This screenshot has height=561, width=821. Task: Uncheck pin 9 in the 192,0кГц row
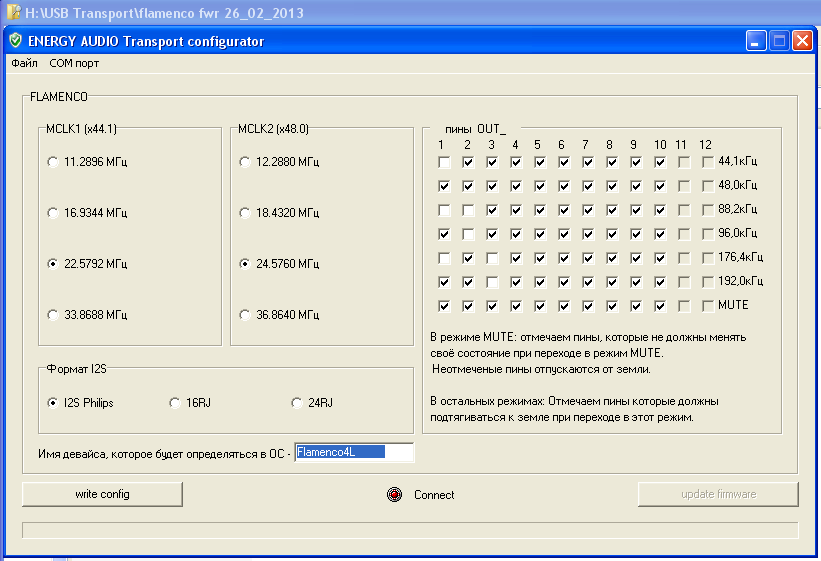pyautogui.click(x=636, y=282)
